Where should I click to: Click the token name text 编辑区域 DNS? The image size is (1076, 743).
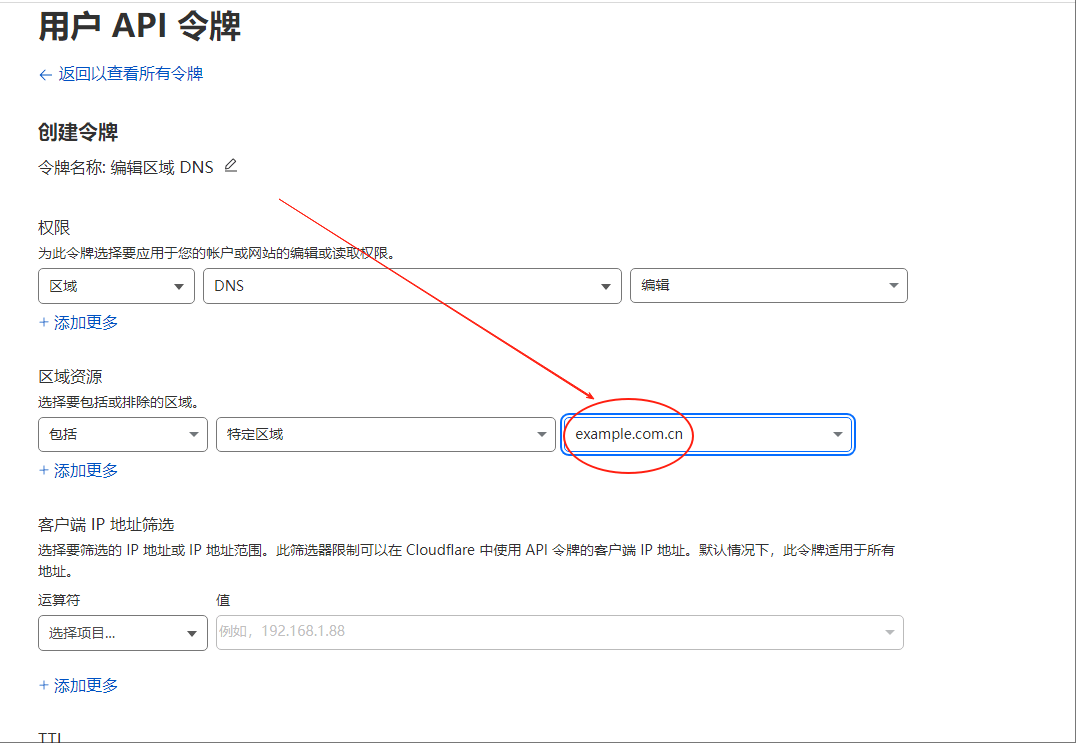coord(162,168)
